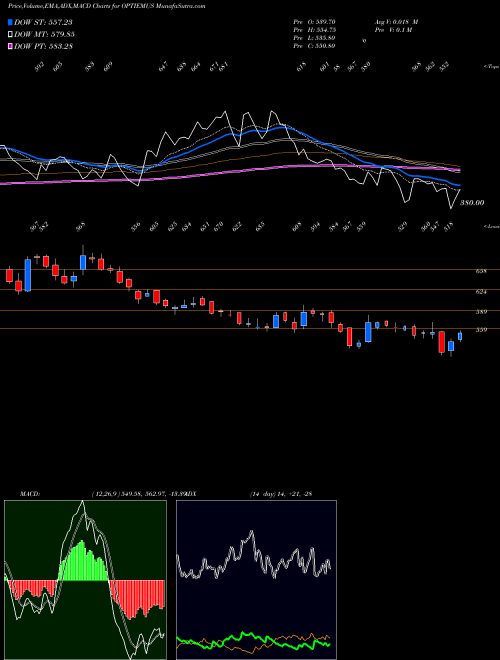Click the magenta DOW PT legend swatch
500x660 pixels.
click(x=10, y=46)
